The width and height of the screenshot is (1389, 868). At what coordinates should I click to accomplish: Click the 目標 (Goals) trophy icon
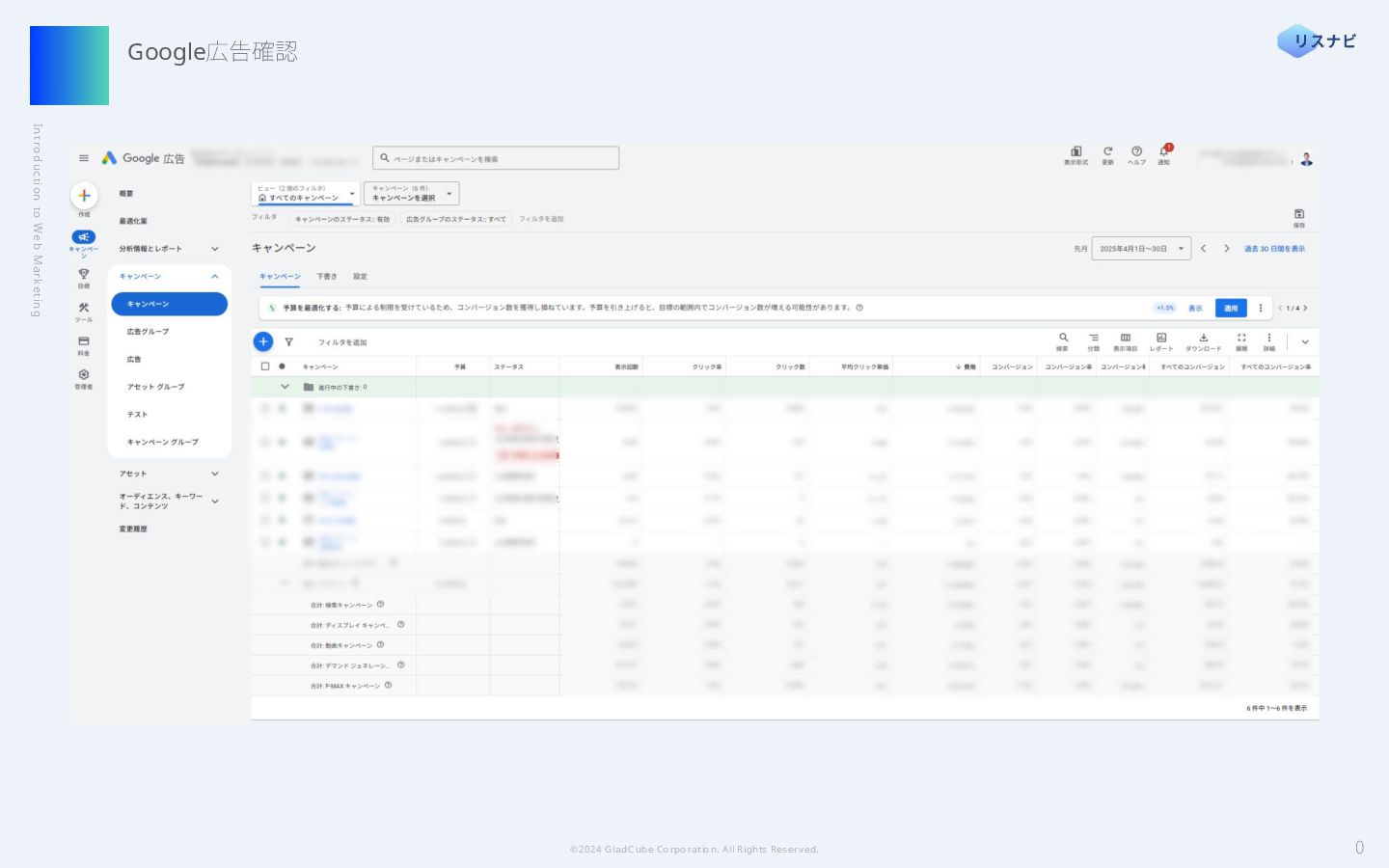(x=84, y=276)
